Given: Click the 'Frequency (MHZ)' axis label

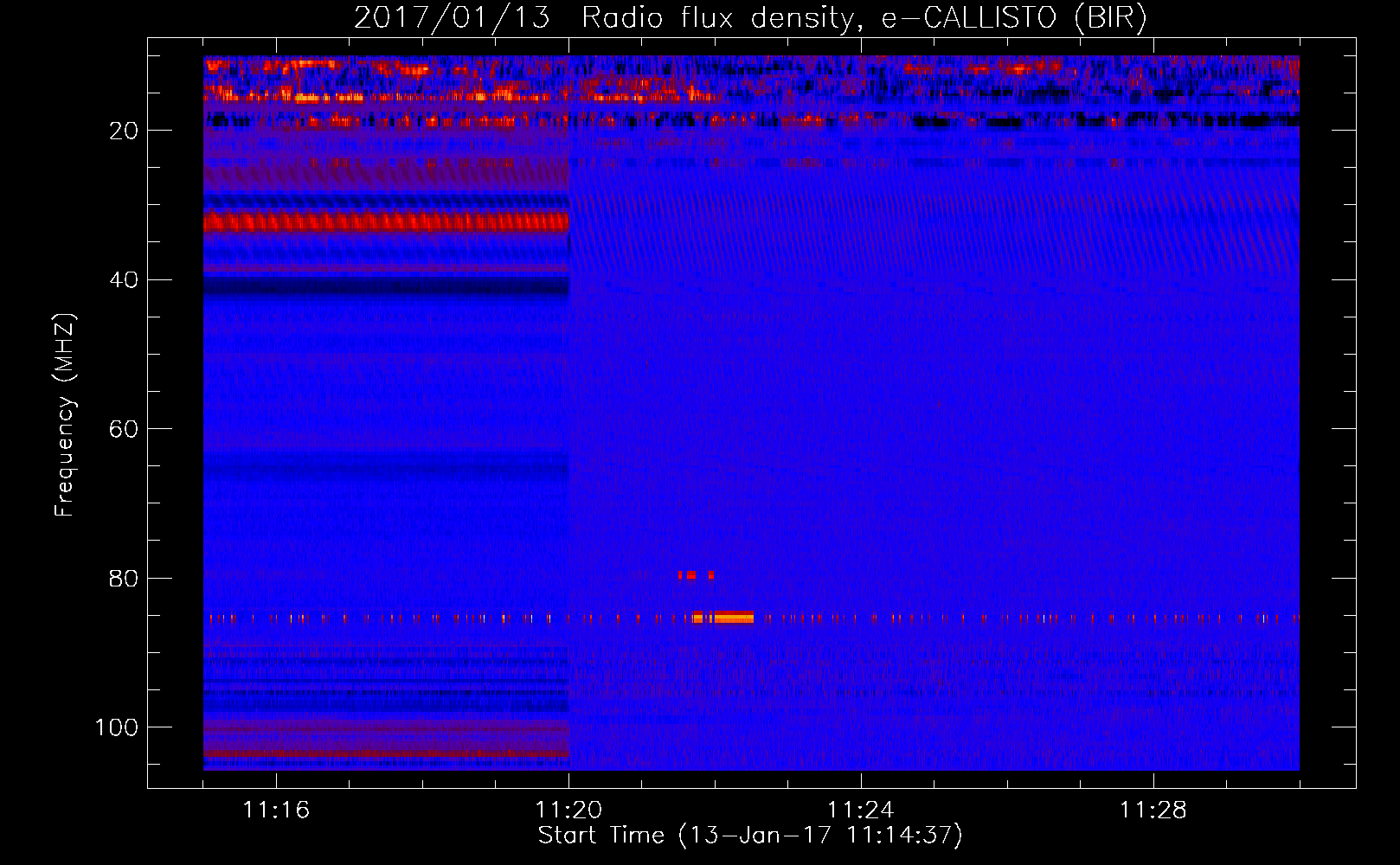Looking at the screenshot, I should (x=65, y=415).
